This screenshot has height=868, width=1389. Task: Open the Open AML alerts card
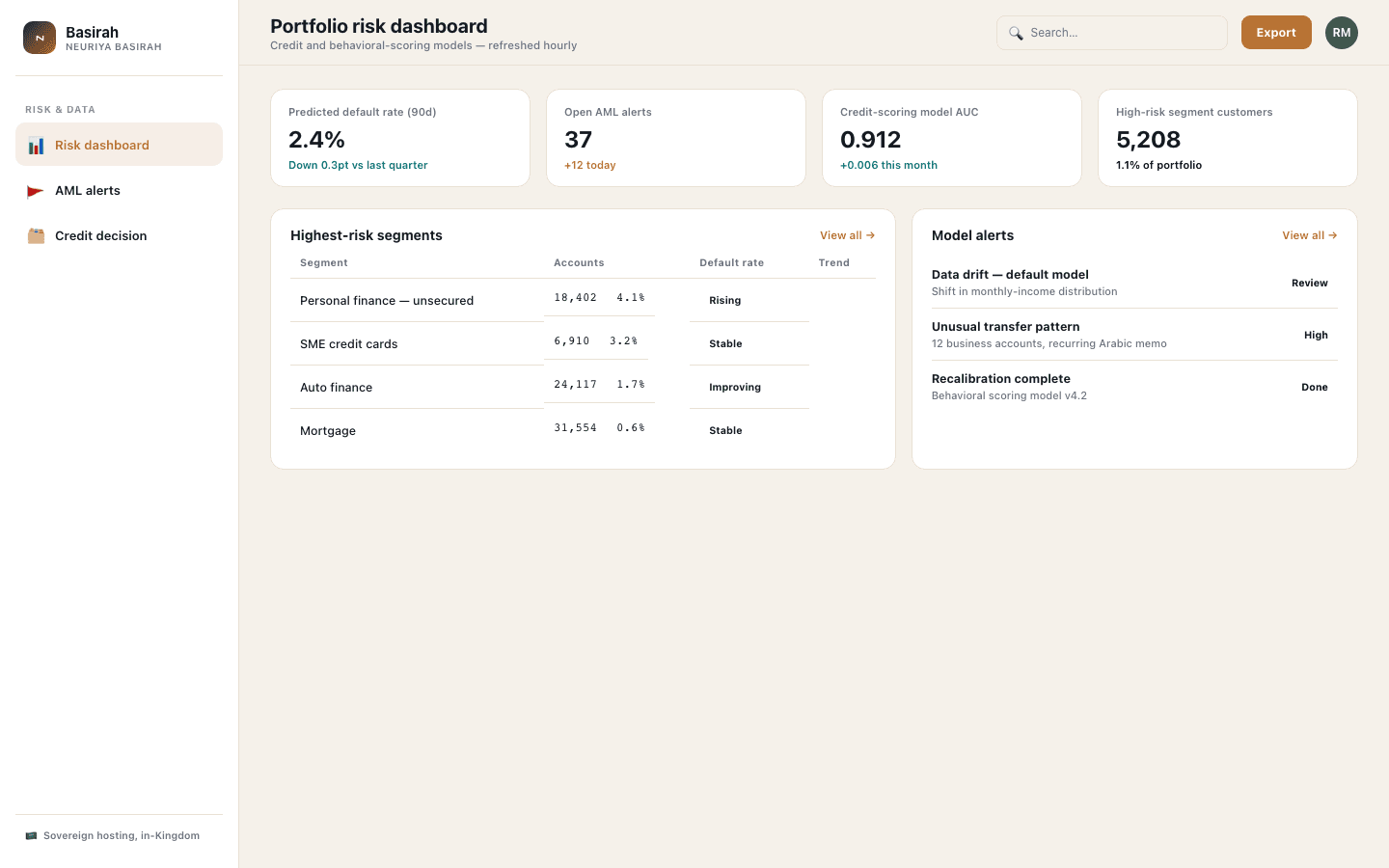point(676,138)
